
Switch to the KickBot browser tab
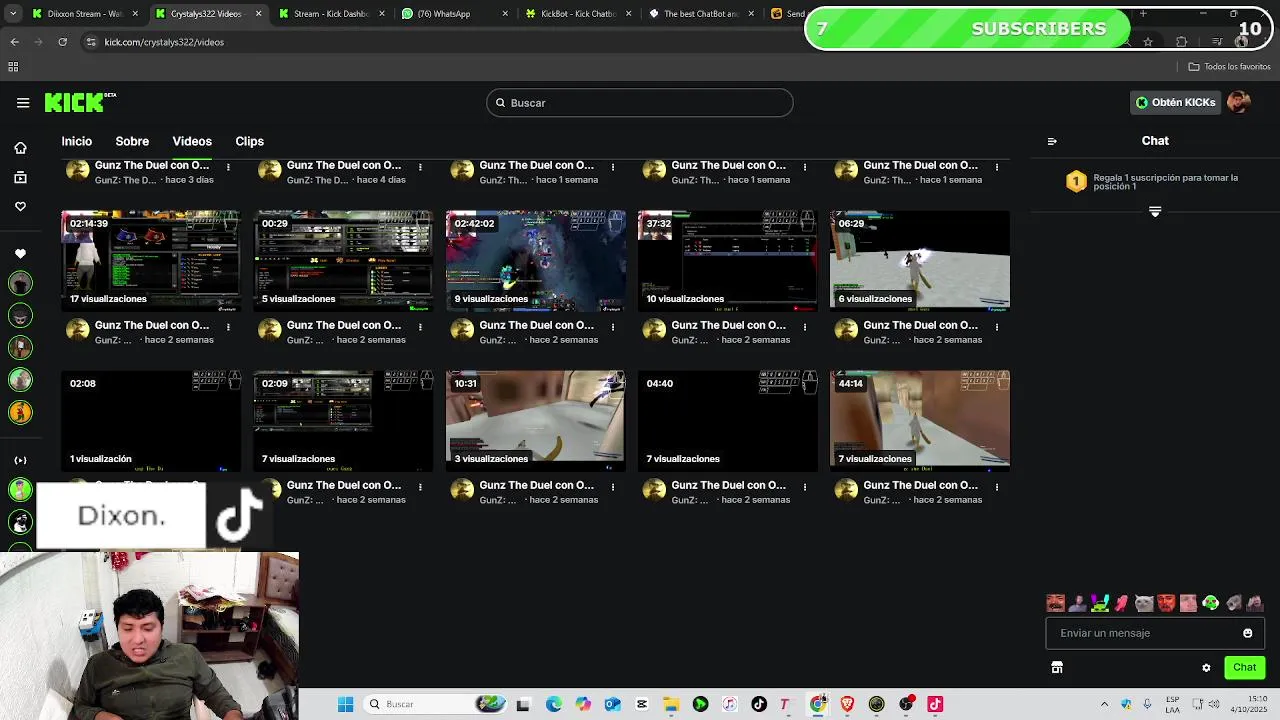pyautogui.click(x=577, y=14)
